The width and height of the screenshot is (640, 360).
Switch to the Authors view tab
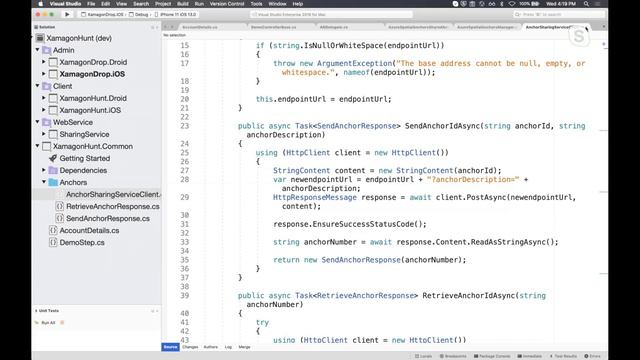click(x=211, y=347)
